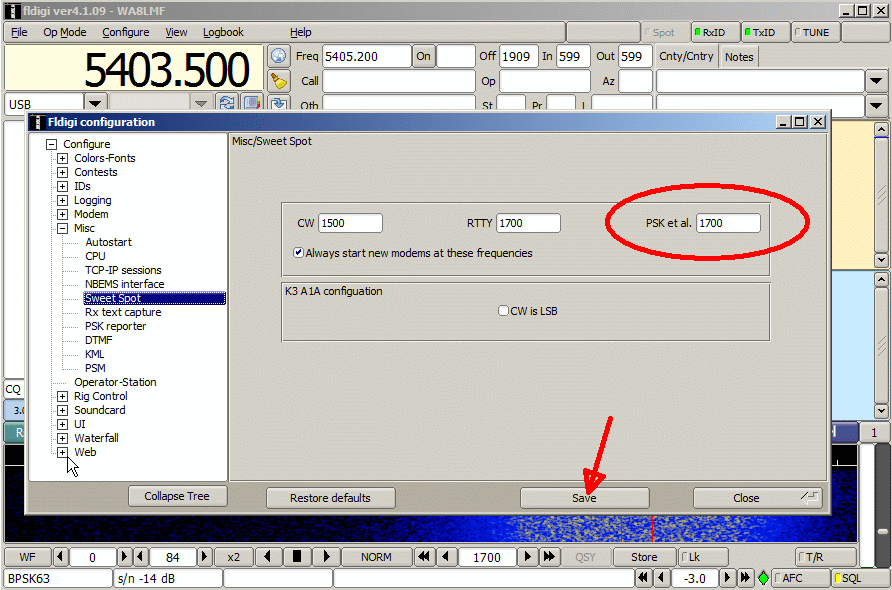Click the left arrow before value 84

[x=141, y=557]
